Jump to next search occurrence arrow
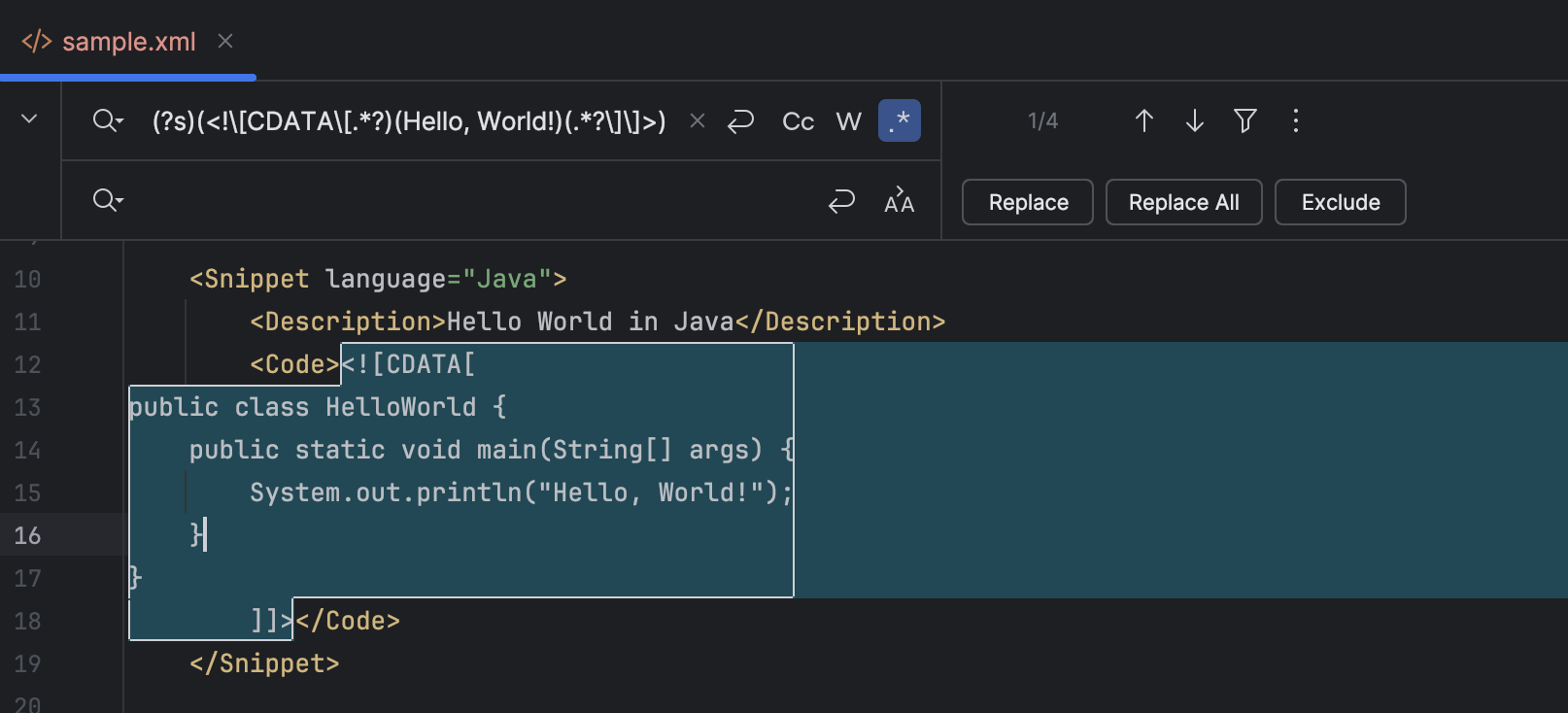1568x713 pixels. [1195, 120]
